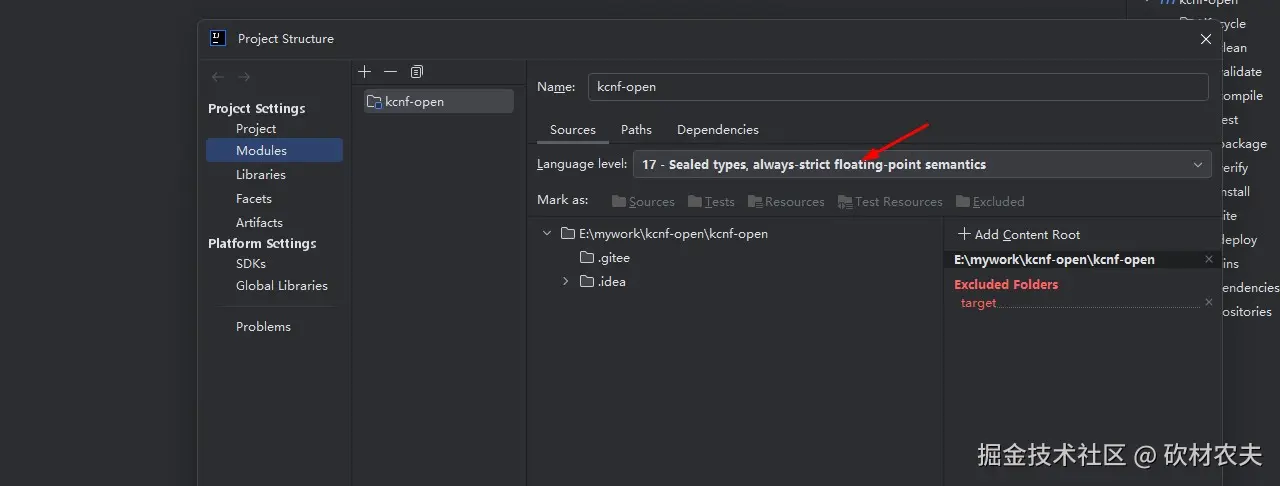Click the module Name input field
Image resolution: width=1280 pixels, height=486 pixels.
897,87
